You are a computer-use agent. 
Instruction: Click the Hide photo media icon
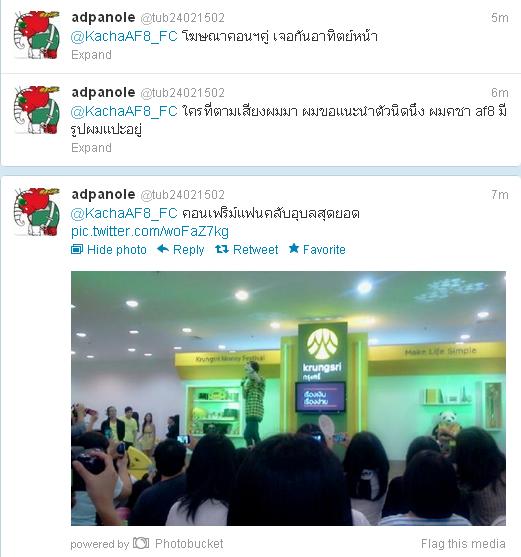tap(77, 249)
